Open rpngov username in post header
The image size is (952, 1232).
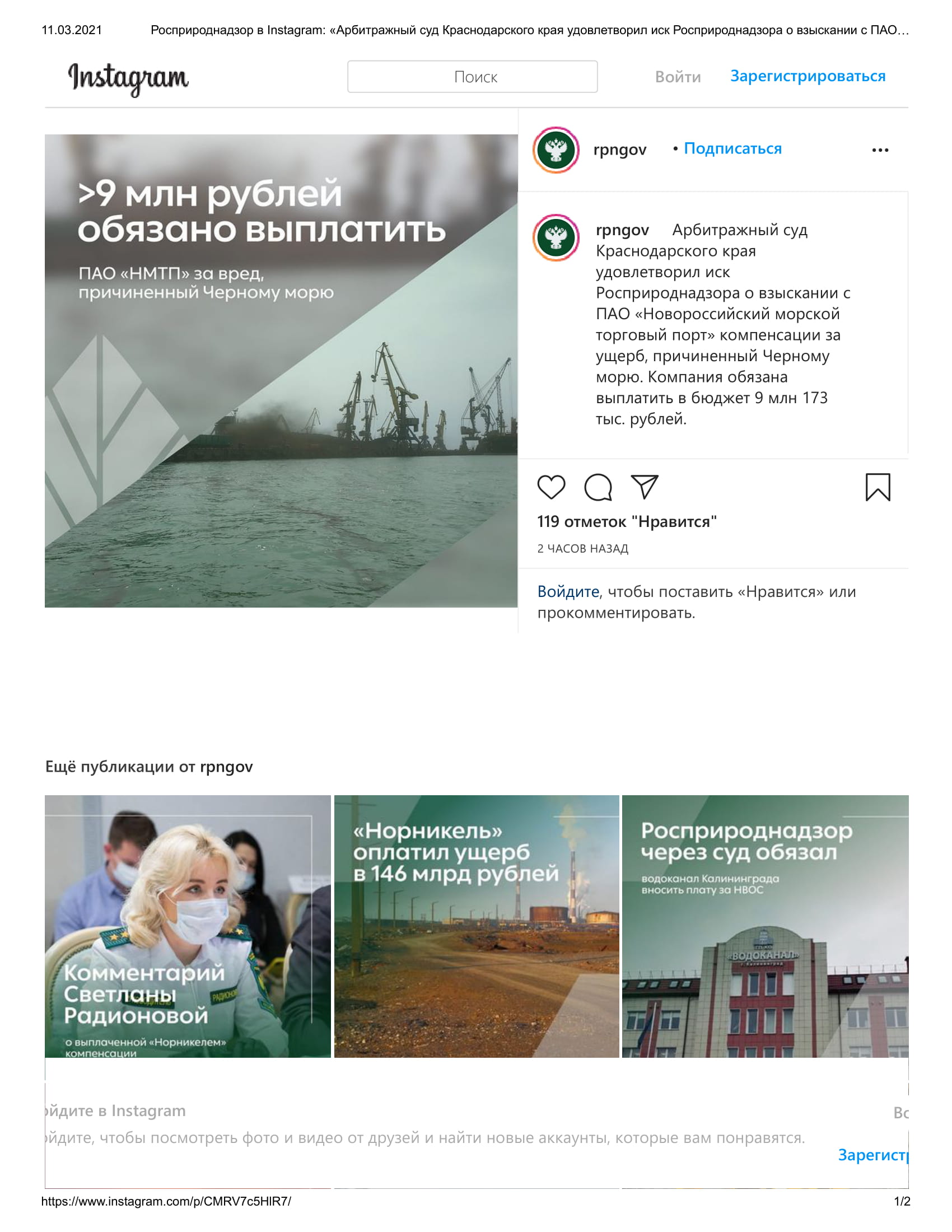(620, 150)
